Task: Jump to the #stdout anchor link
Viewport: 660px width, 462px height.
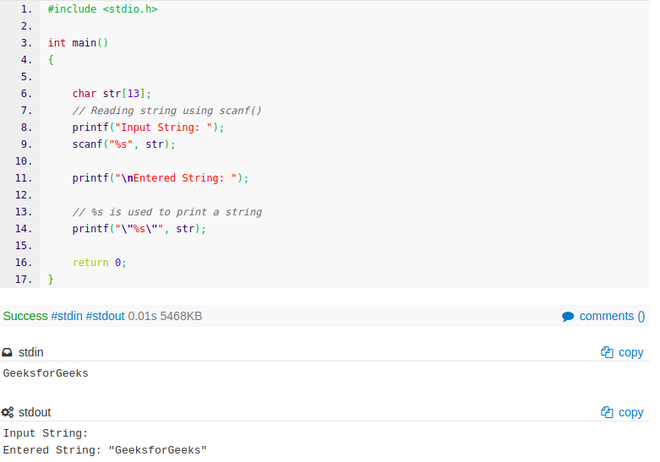Action: coord(105,316)
